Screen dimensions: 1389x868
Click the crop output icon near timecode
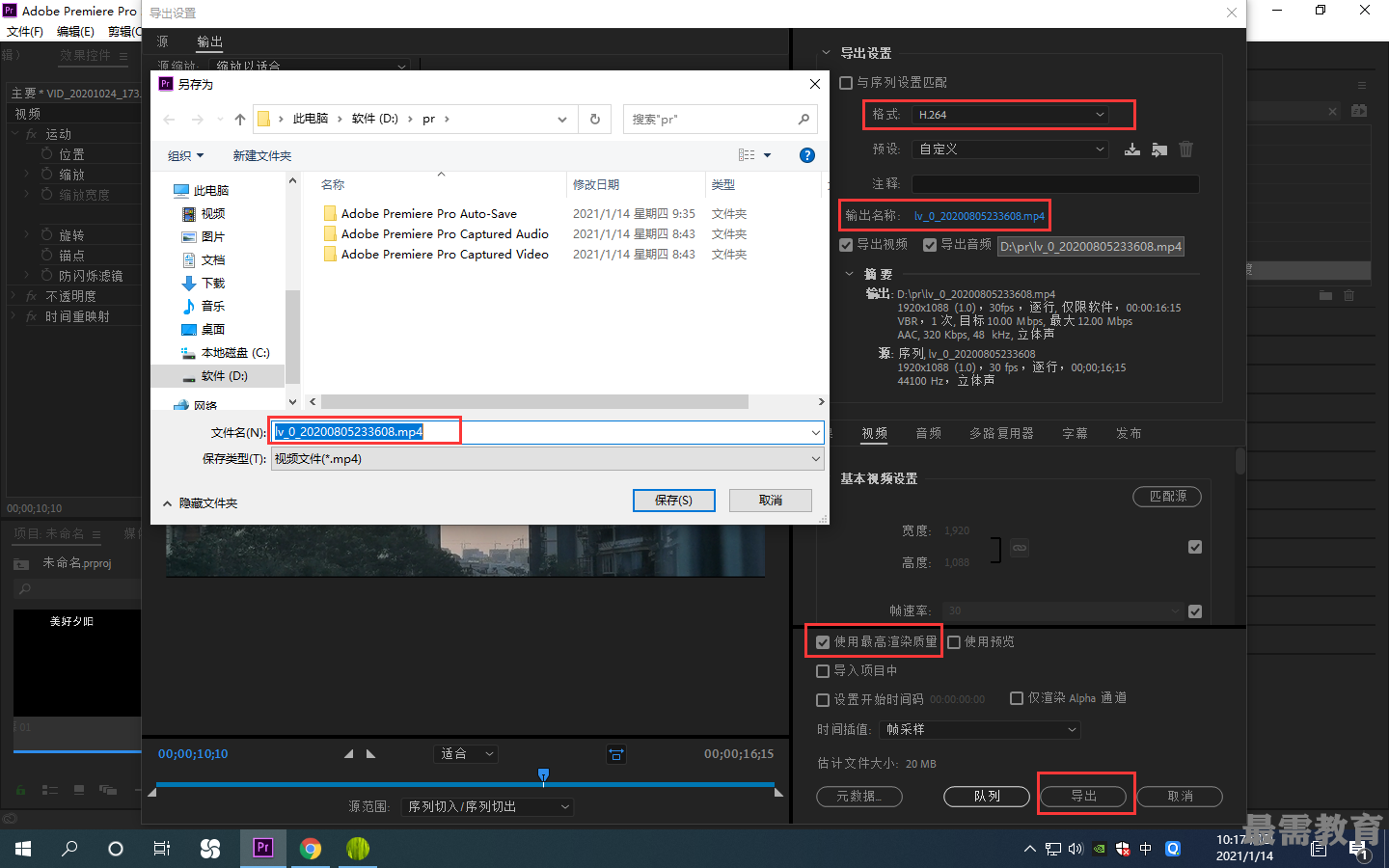616,754
